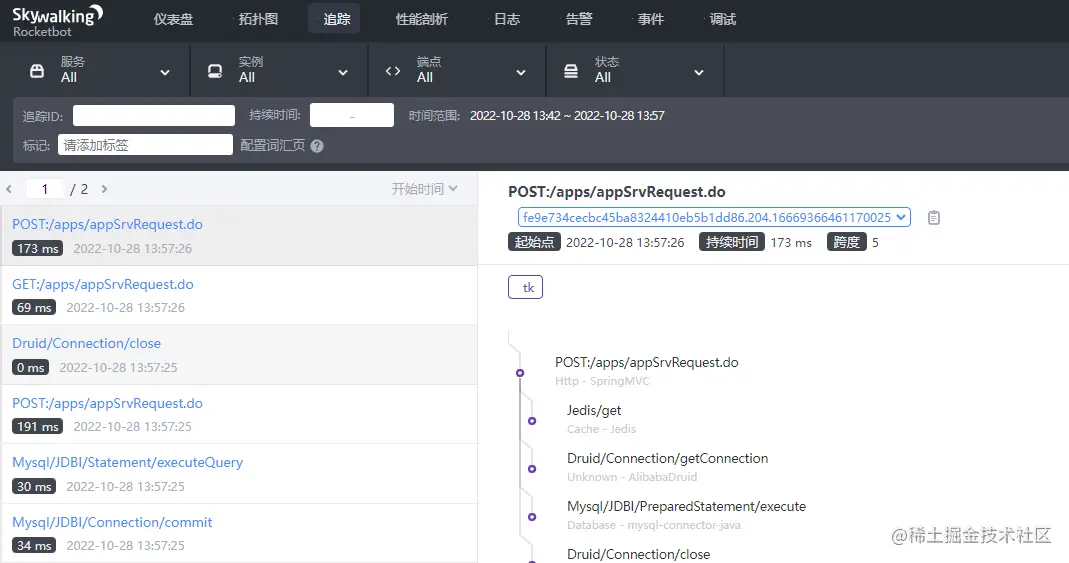The width and height of the screenshot is (1069, 563).
Task: Select the 173 ms POST:/apps/appSrvRequest.do trace
Action: (x=239, y=236)
